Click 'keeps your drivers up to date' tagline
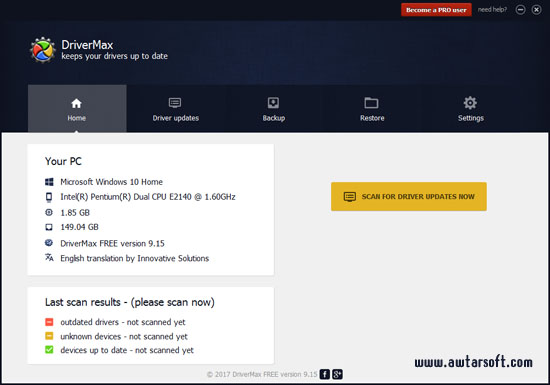The height and width of the screenshot is (385, 550). (x=114, y=56)
